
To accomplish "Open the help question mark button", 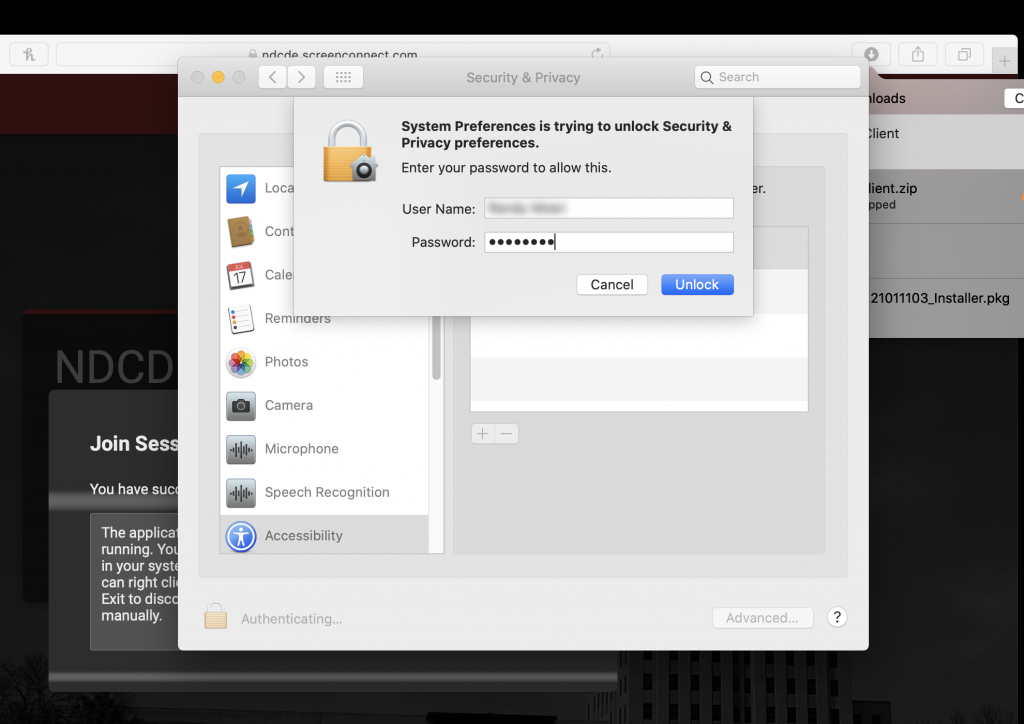I will coord(838,617).
